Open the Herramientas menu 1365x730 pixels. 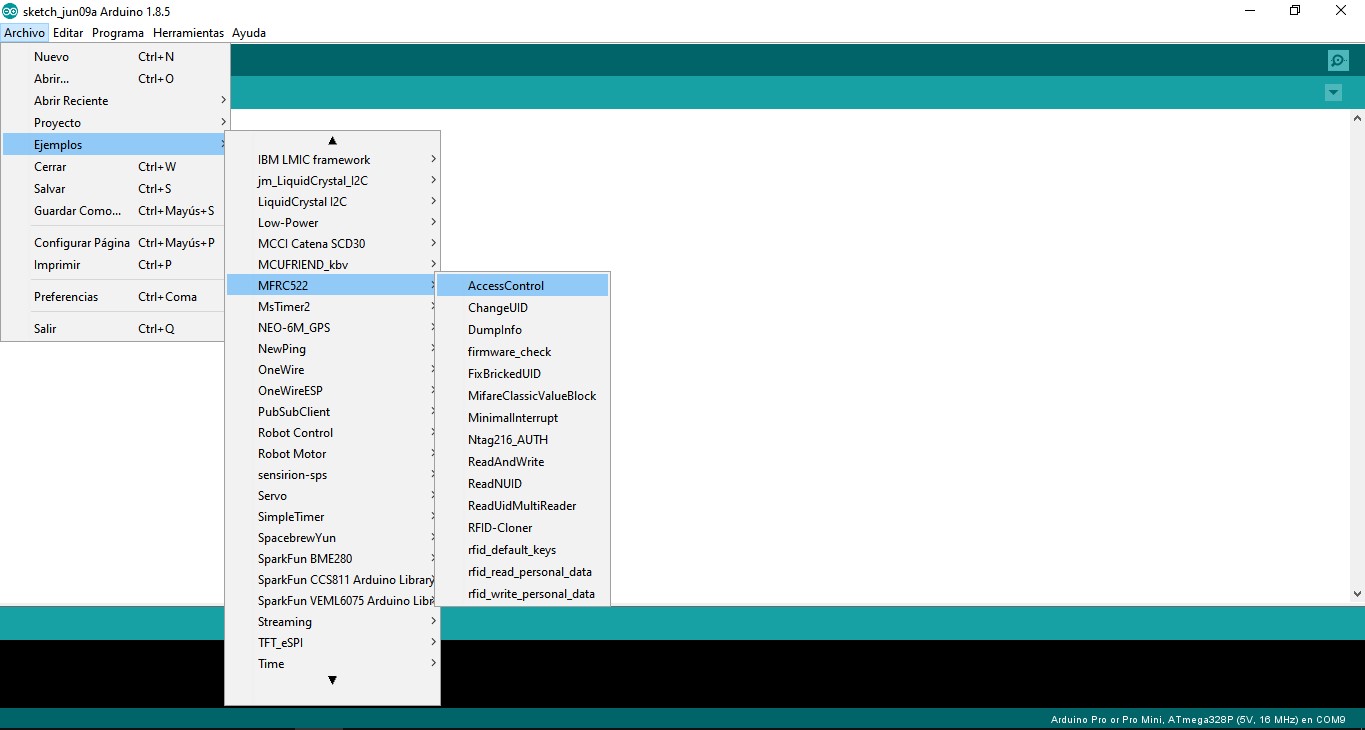coord(188,33)
